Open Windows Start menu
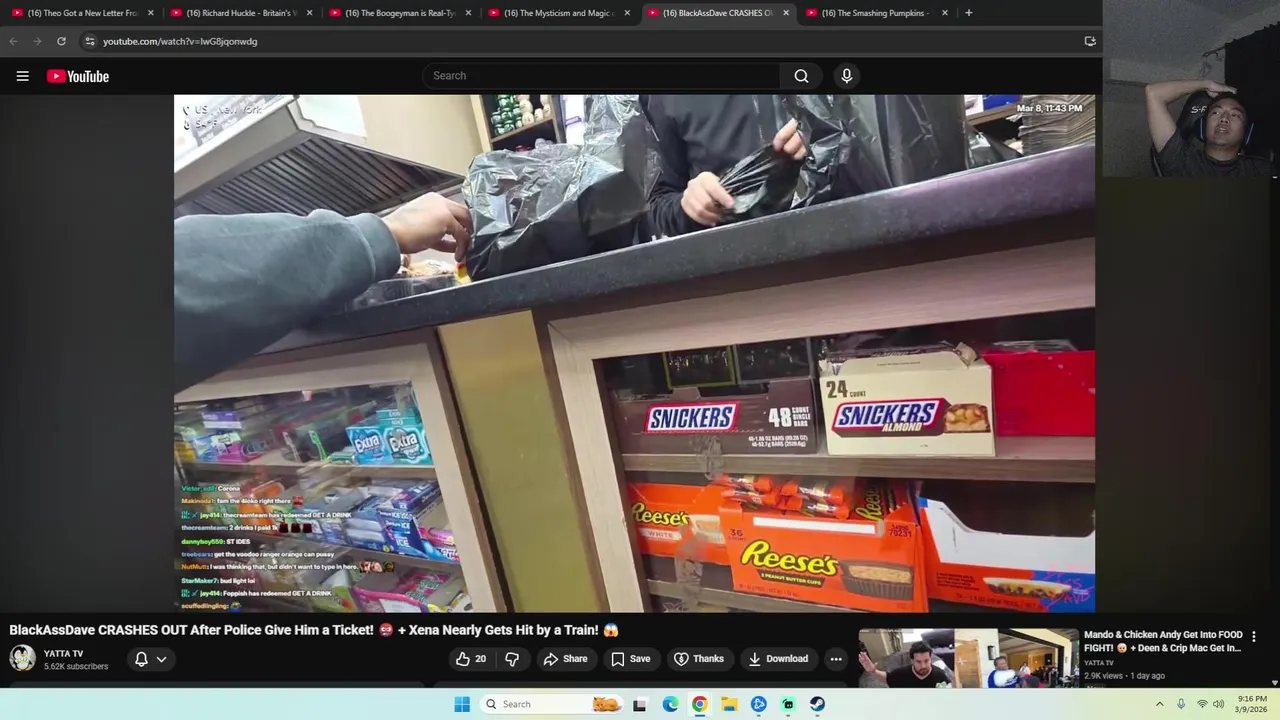This screenshot has height=720, width=1280. [x=462, y=704]
